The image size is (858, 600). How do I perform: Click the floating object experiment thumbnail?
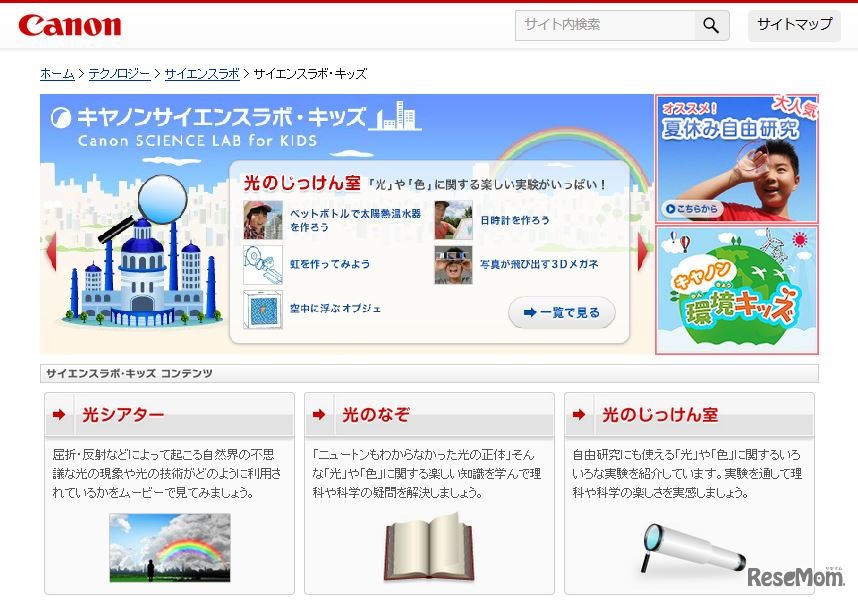click(x=263, y=310)
